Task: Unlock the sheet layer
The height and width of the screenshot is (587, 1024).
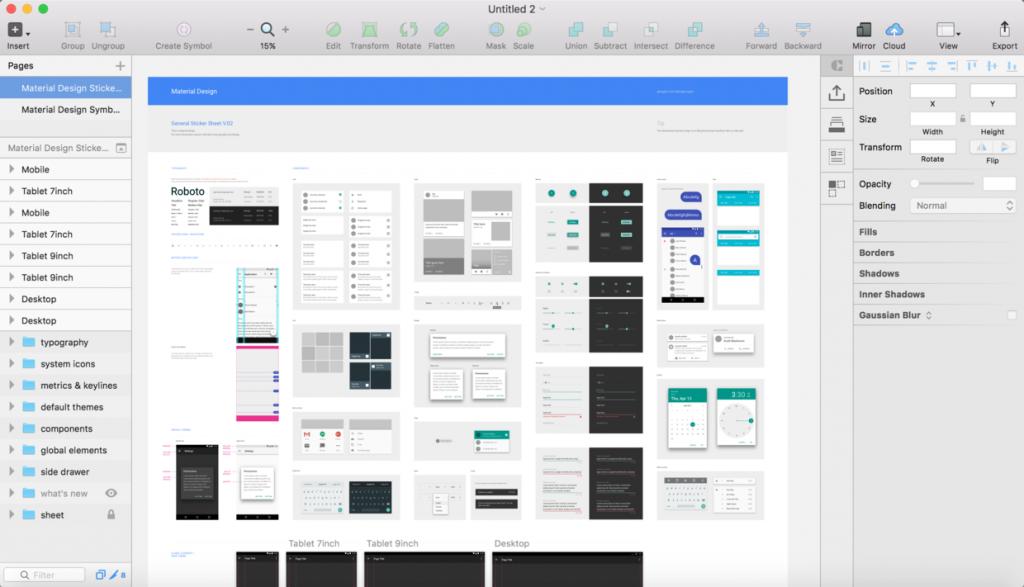Action: (x=111, y=513)
